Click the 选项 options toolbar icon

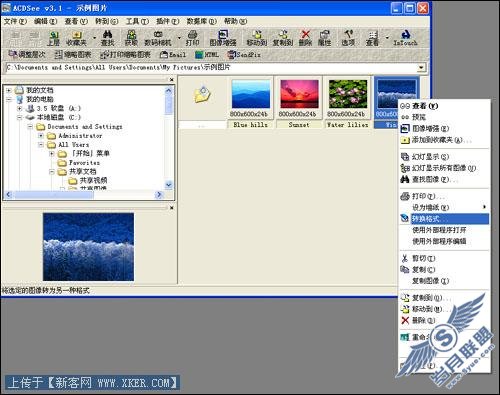click(348, 38)
